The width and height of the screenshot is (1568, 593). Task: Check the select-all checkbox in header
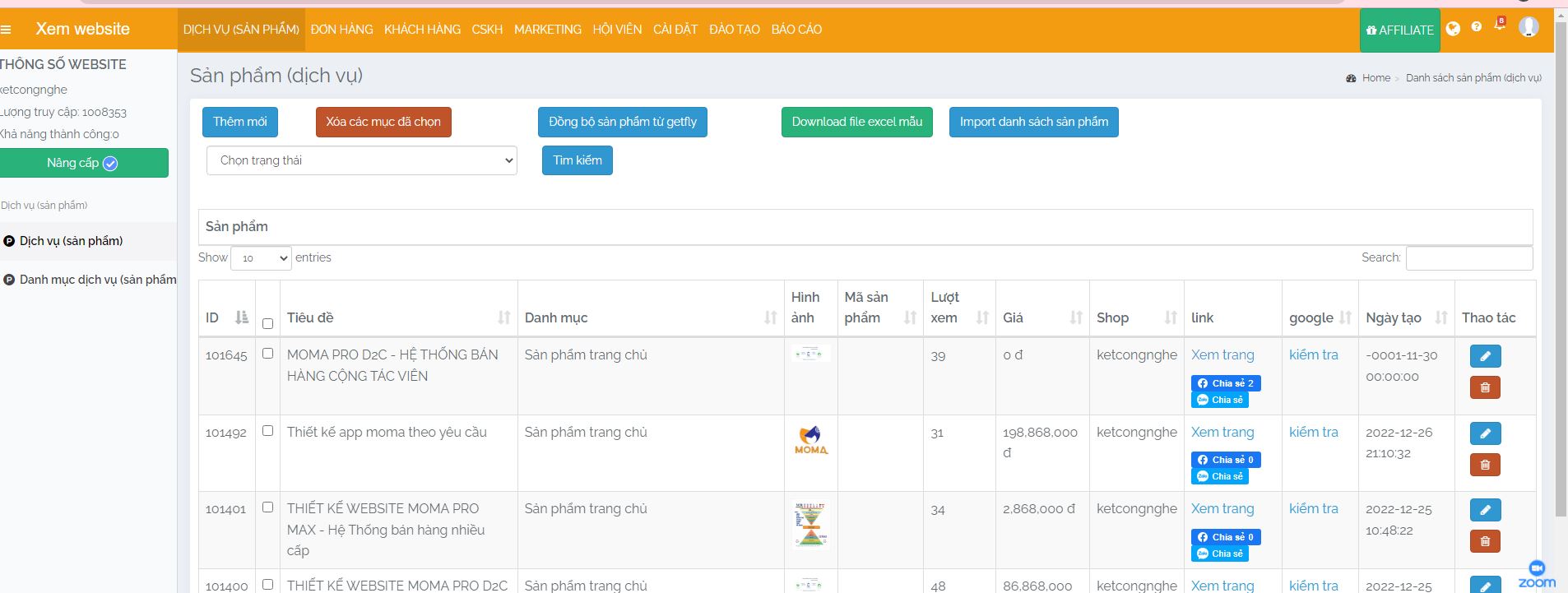pyautogui.click(x=267, y=323)
